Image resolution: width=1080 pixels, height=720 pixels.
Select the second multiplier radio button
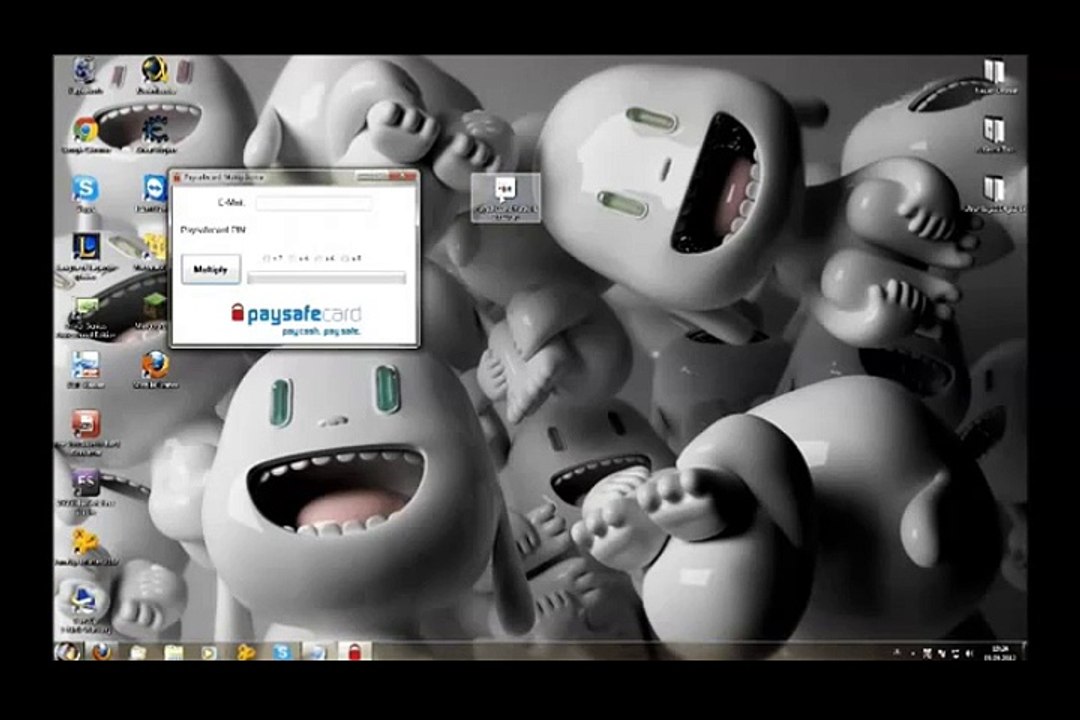[293, 258]
